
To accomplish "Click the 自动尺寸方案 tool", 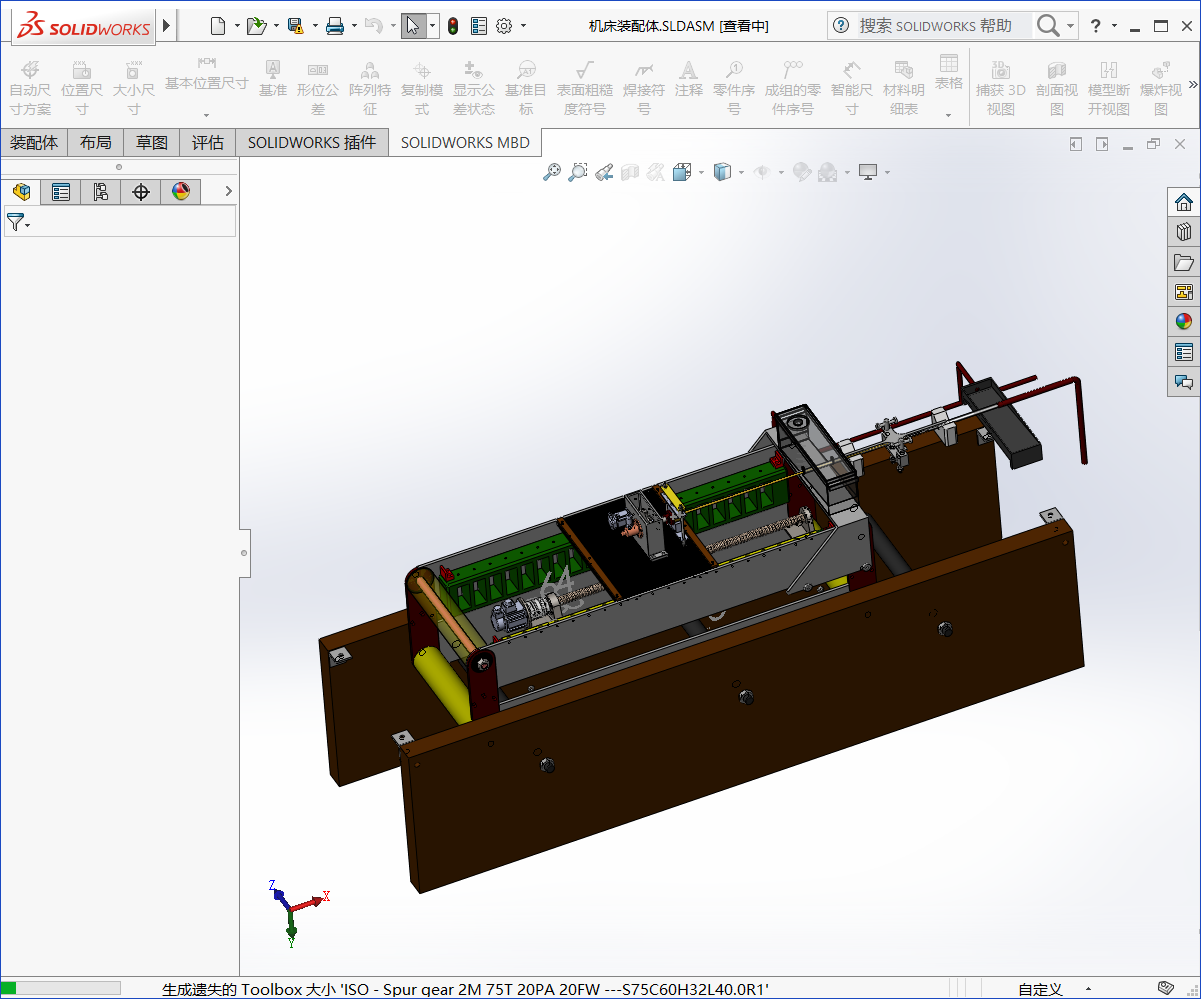I will [30, 88].
